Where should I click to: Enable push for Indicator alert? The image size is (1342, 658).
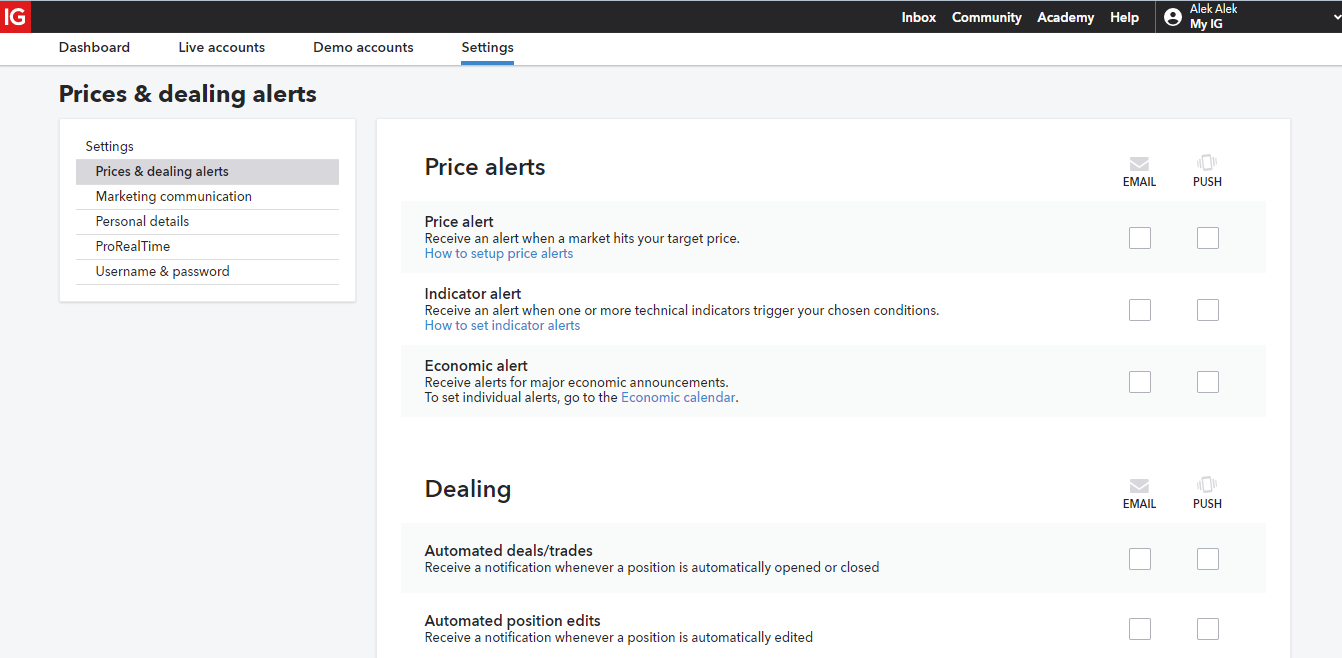pos(1208,310)
